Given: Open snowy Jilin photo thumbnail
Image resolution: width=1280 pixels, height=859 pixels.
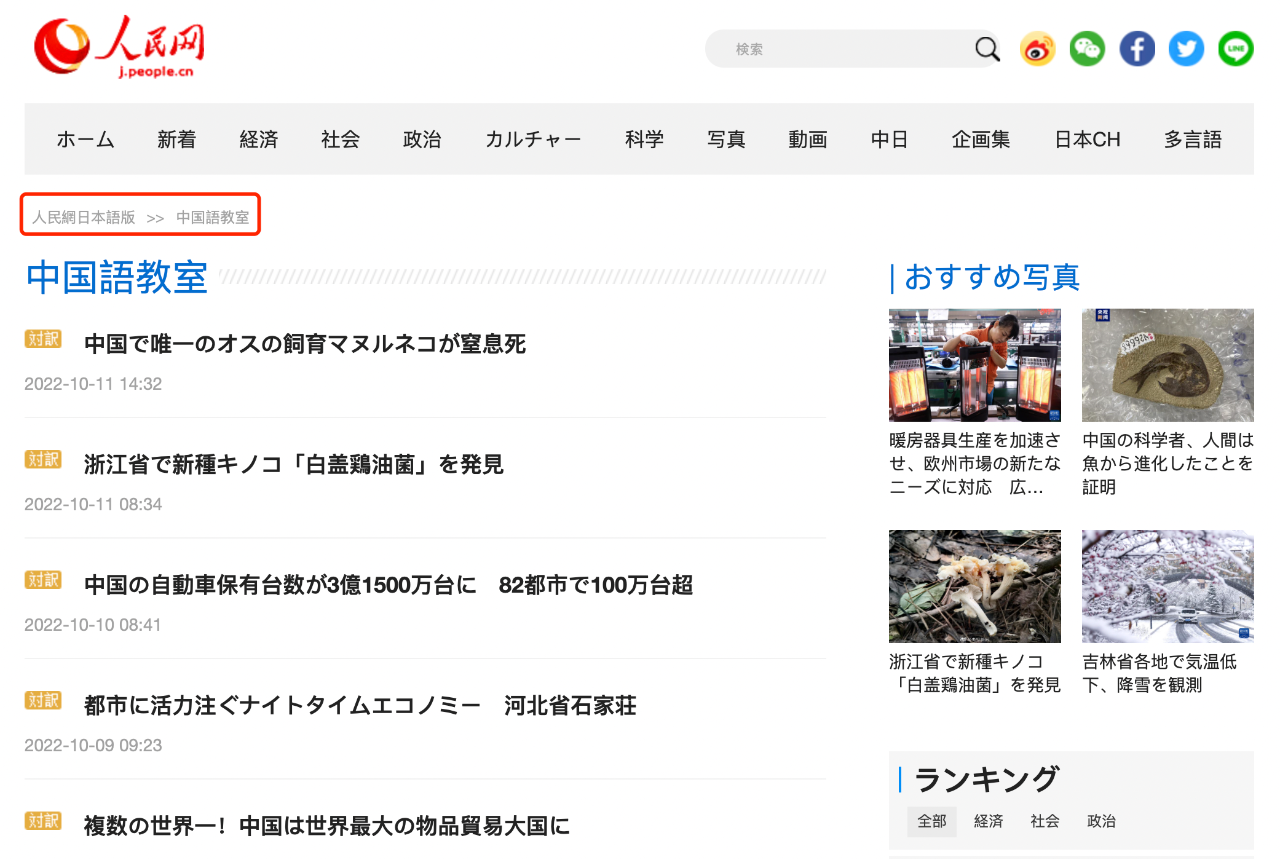Looking at the screenshot, I should pyautogui.click(x=1168, y=586).
